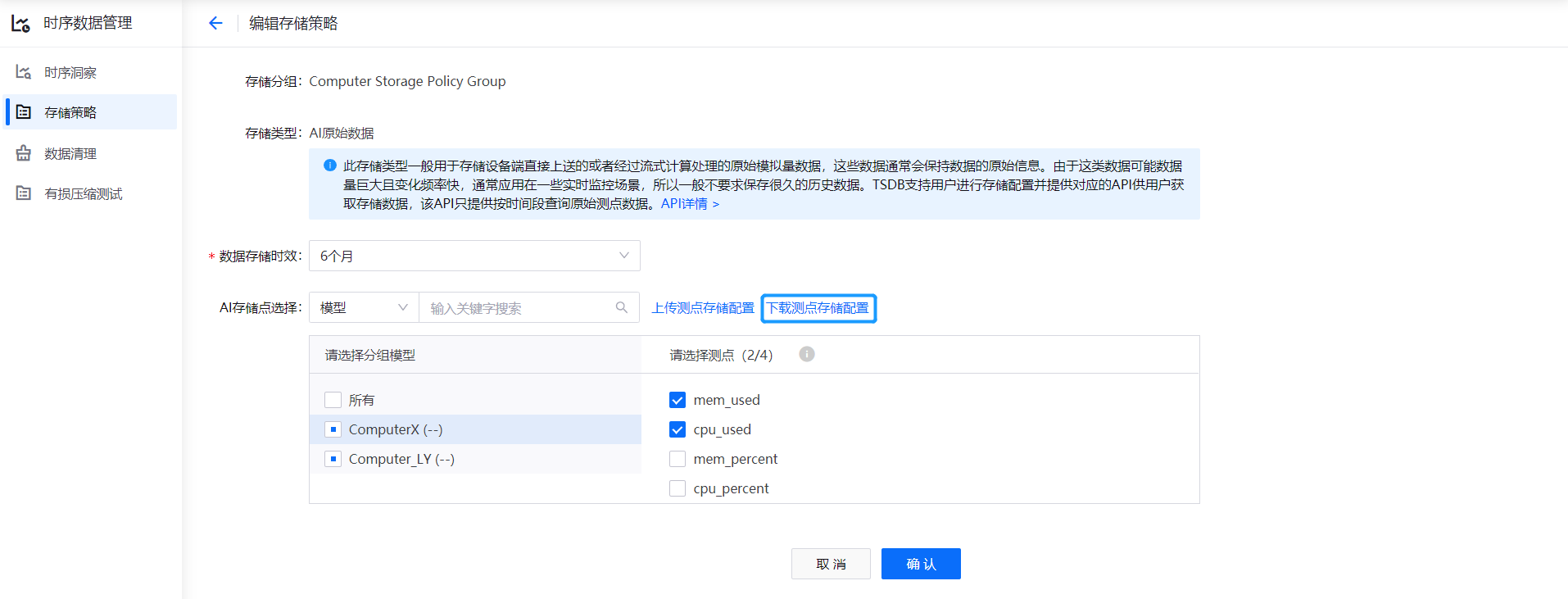
Task: Click the 存储策略 sidebar icon
Action: coord(24,111)
